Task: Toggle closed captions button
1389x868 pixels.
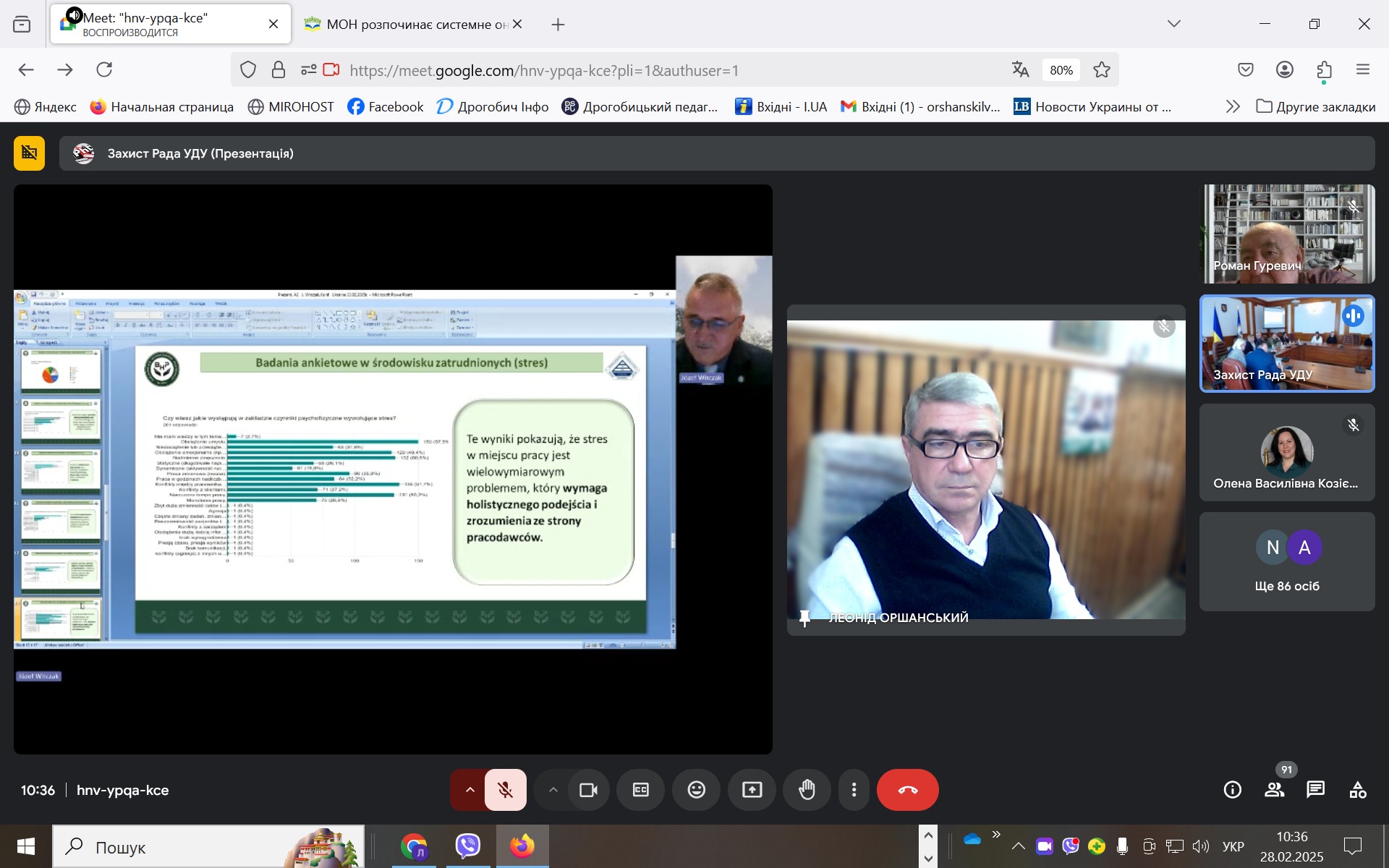Action: [x=641, y=790]
